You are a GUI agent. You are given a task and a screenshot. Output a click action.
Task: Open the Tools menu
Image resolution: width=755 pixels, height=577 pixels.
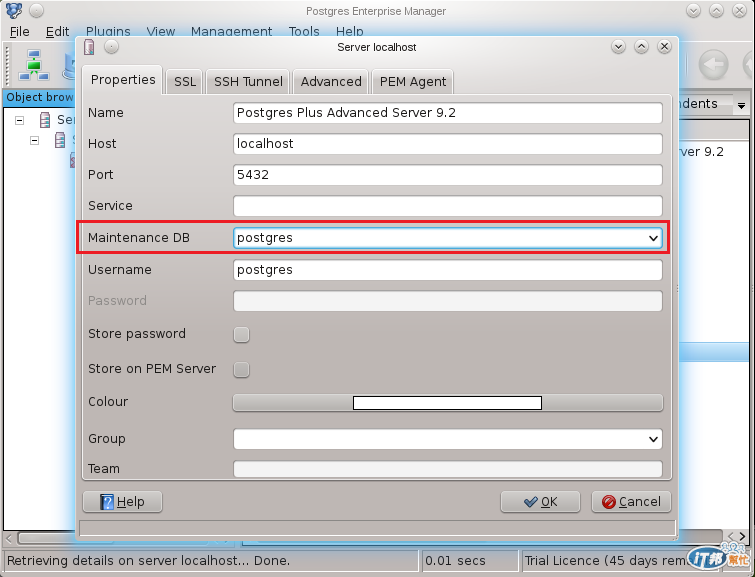pyautogui.click(x=304, y=32)
